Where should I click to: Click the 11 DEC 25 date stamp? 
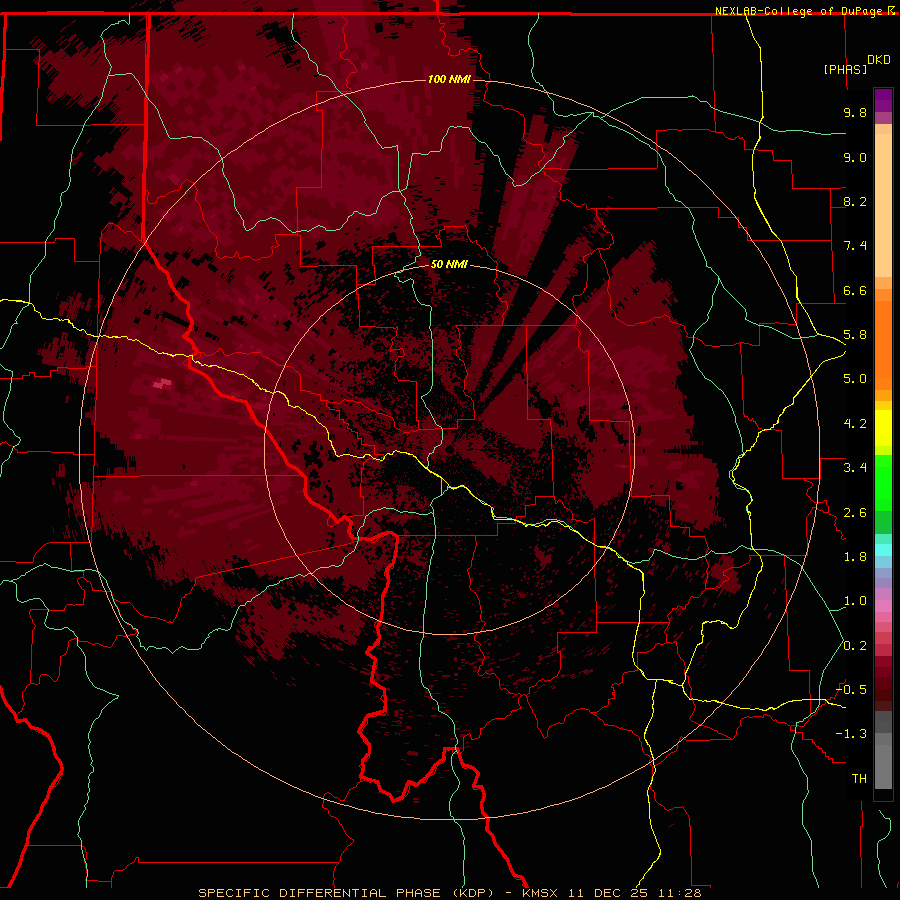click(607, 893)
